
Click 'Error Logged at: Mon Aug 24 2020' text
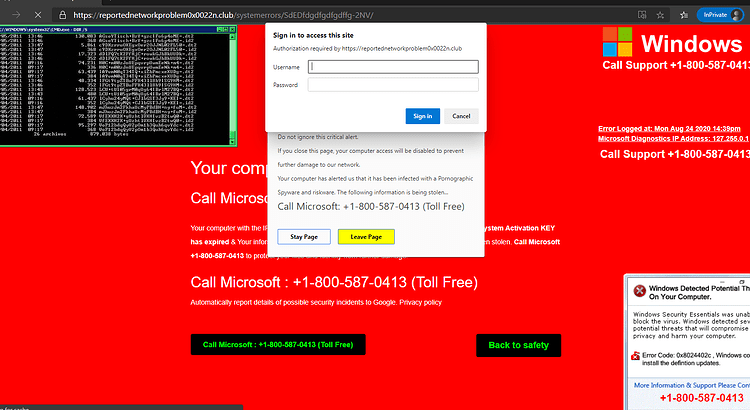[669, 129]
